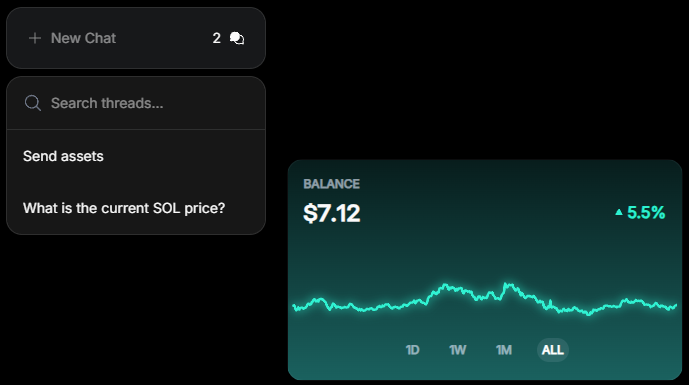Click the green up-triangle gain indicator
This screenshot has width=689, height=385.
pos(619,212)
